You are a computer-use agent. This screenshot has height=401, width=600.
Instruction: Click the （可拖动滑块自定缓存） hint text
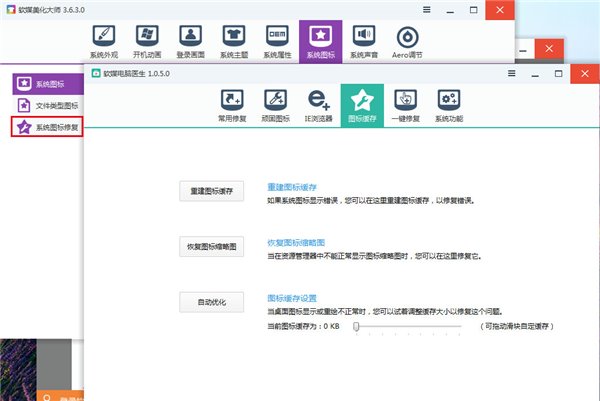click(517, 326)
